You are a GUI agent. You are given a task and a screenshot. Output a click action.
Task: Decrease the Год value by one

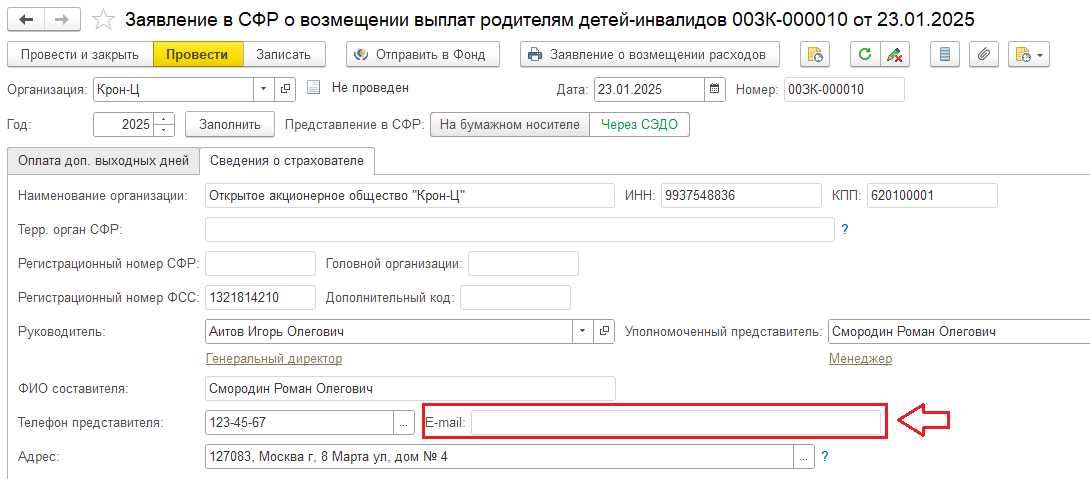[x=163, y=131]
